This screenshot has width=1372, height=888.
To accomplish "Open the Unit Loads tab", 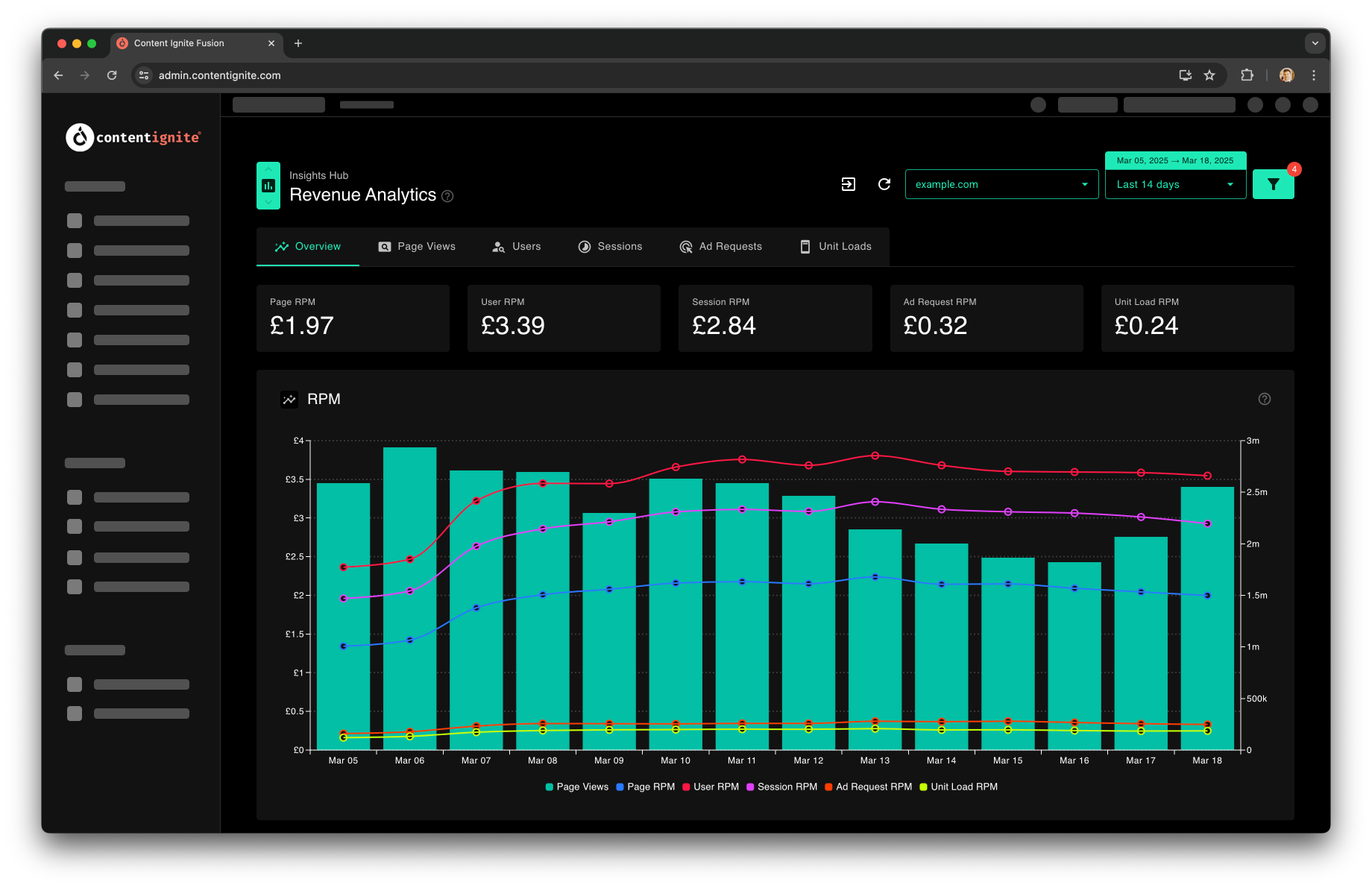I will point(835,247).
